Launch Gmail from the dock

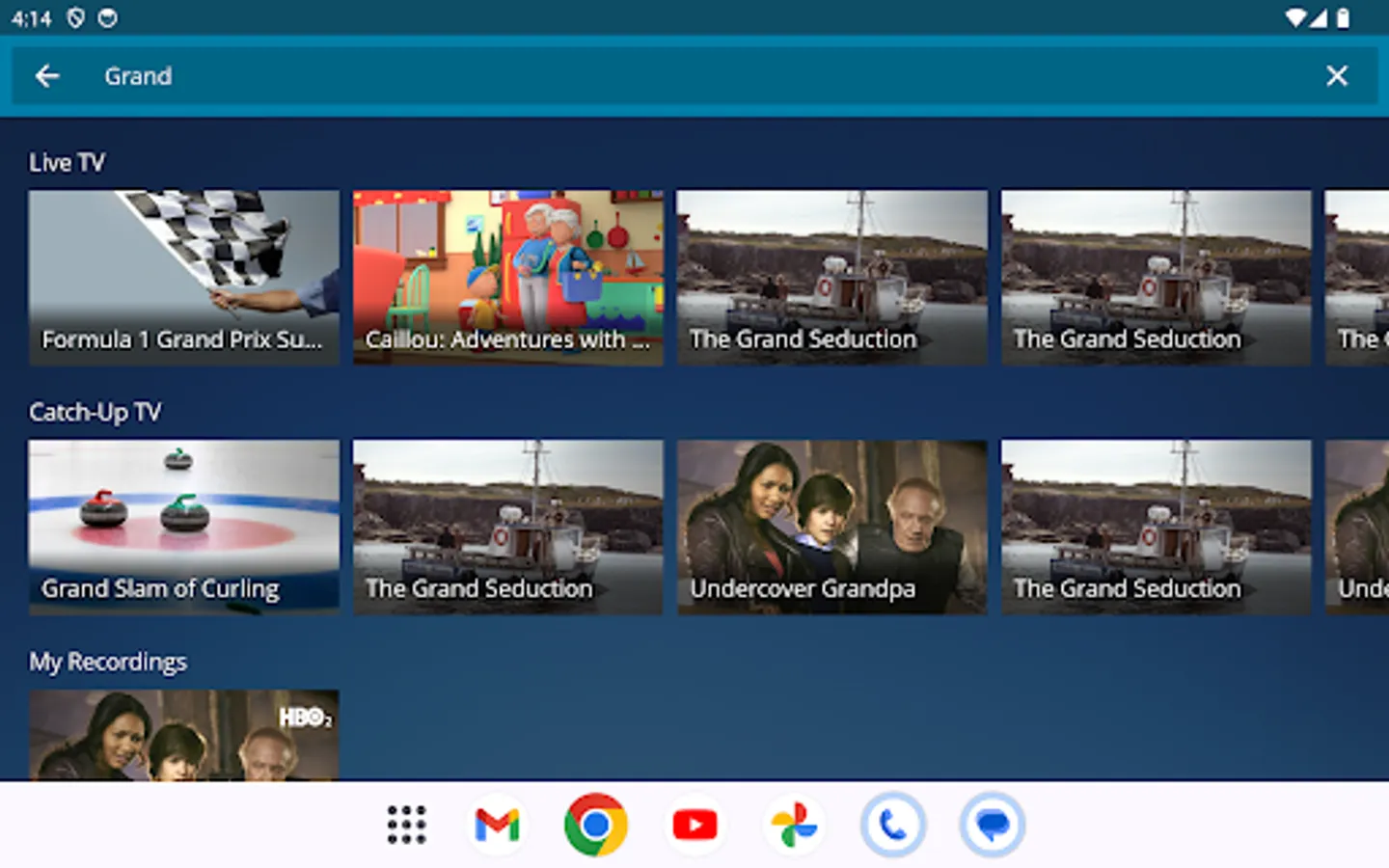pyautogui.click(x=498, y=825)
